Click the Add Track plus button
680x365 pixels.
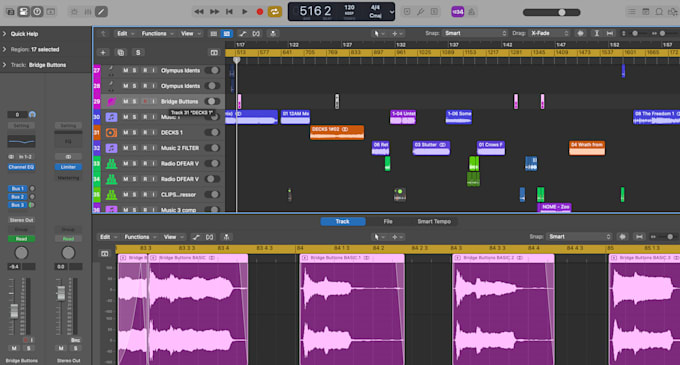103,52
